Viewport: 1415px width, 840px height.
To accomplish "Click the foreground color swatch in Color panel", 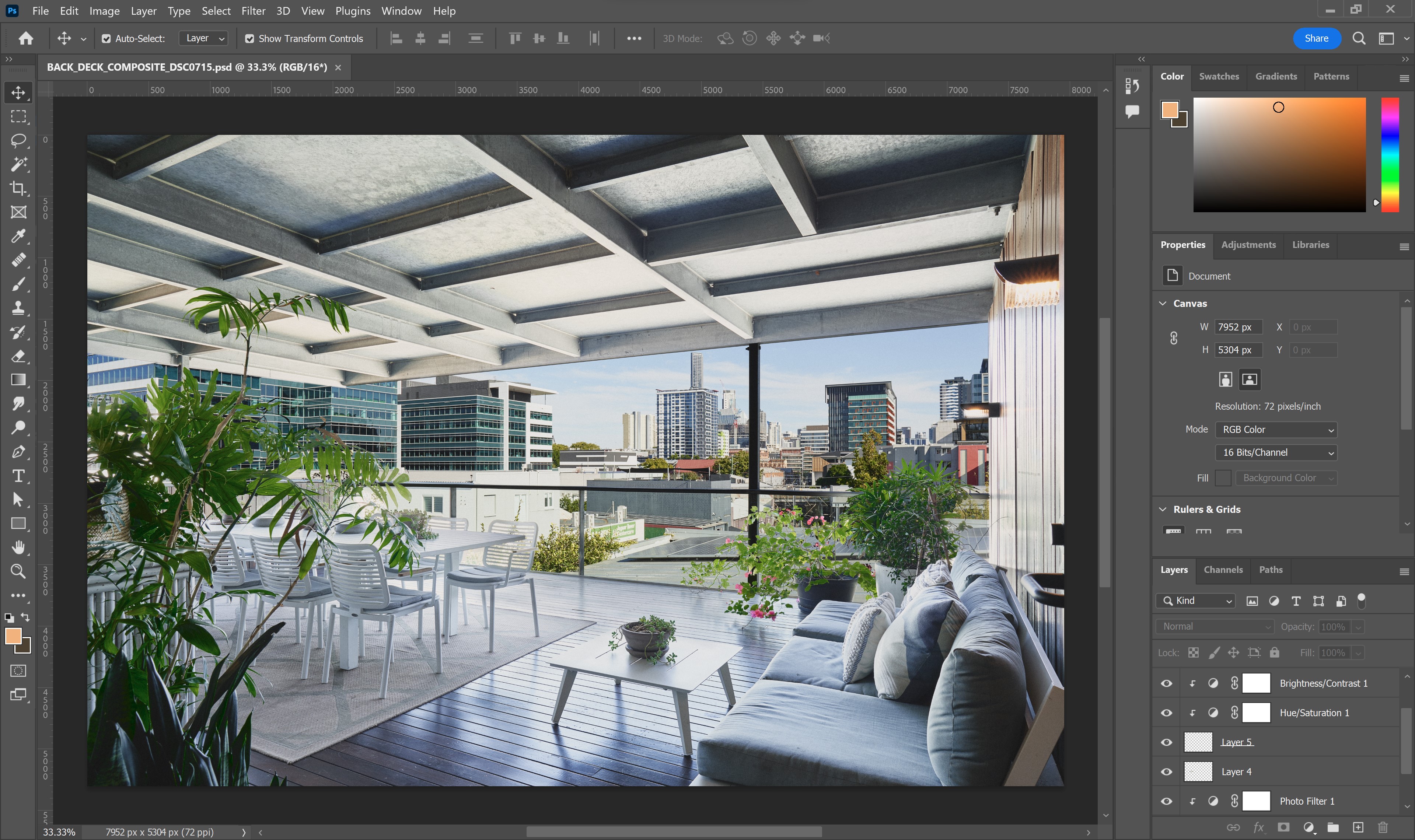I will tap(1169, 110).
